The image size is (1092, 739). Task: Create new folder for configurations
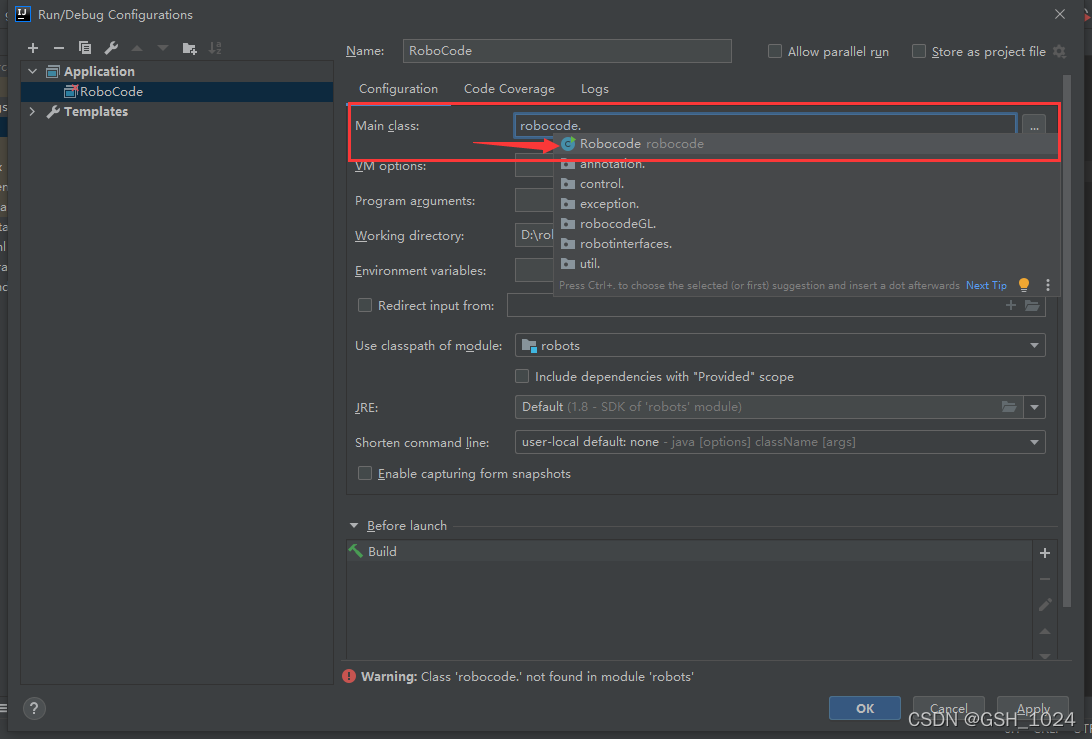coord(189,48)
